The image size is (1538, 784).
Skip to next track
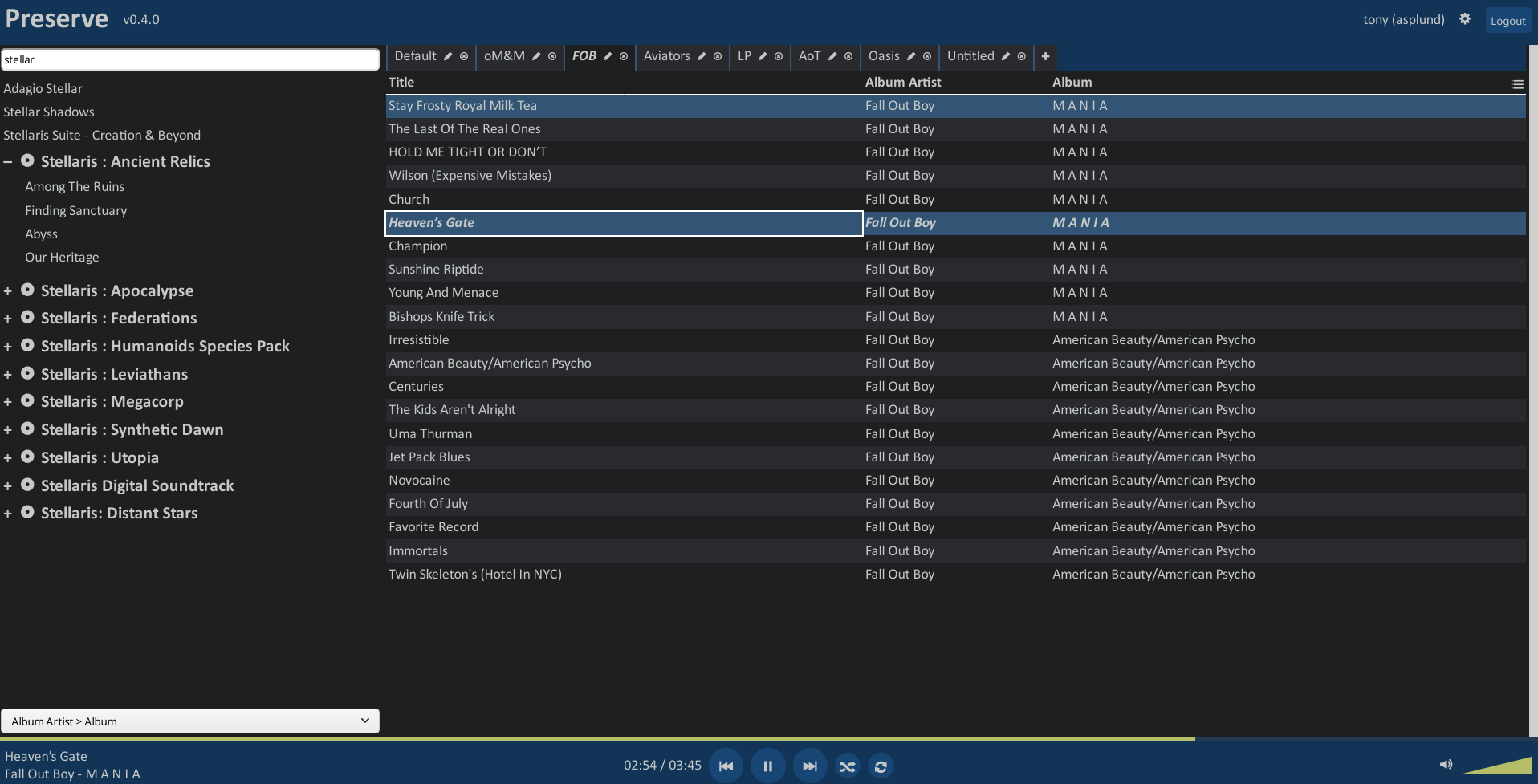point(810,766)
